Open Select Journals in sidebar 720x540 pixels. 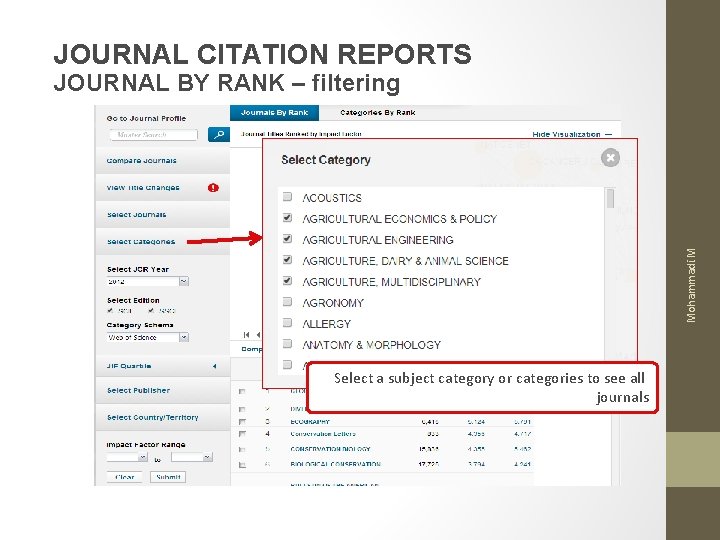tap(163, 214)
